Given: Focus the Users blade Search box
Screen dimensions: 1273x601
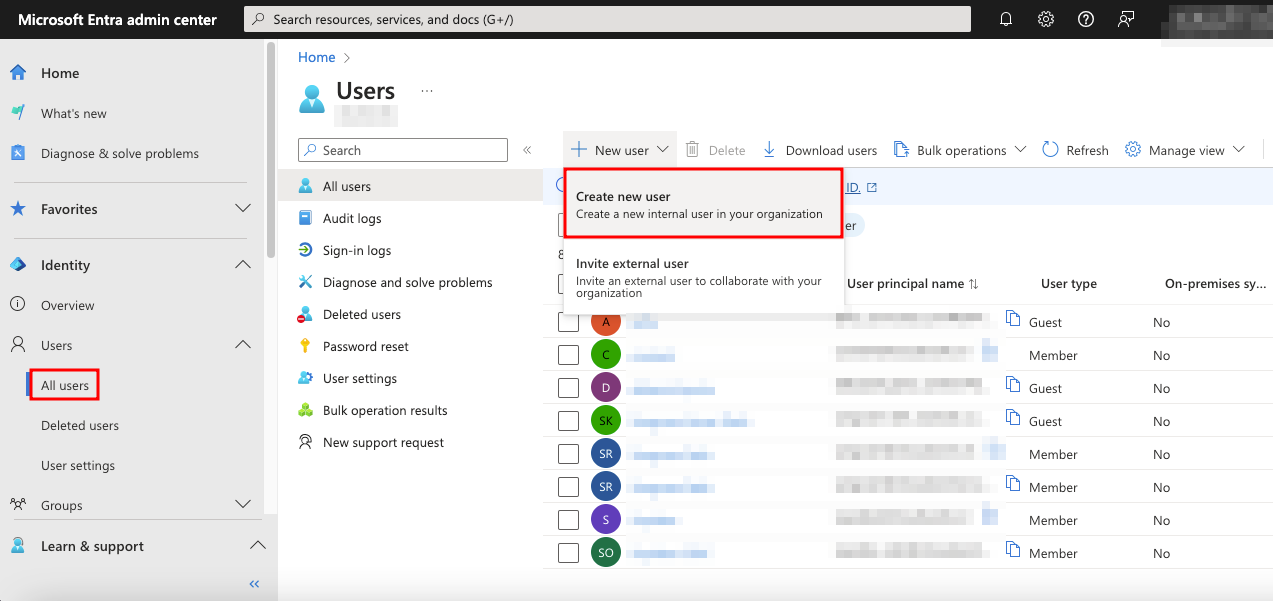Looking at the screenshot, I should (x=403, y=150).
